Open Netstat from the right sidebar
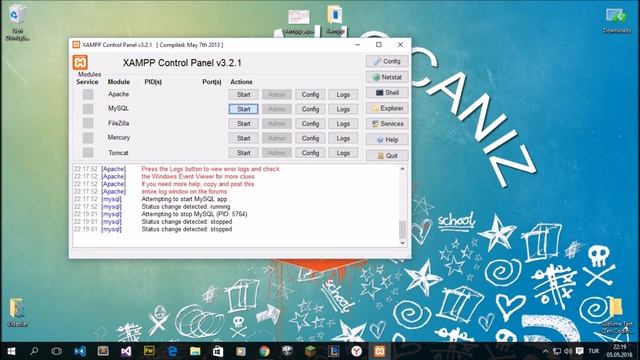640x360 pixels. 387,77
